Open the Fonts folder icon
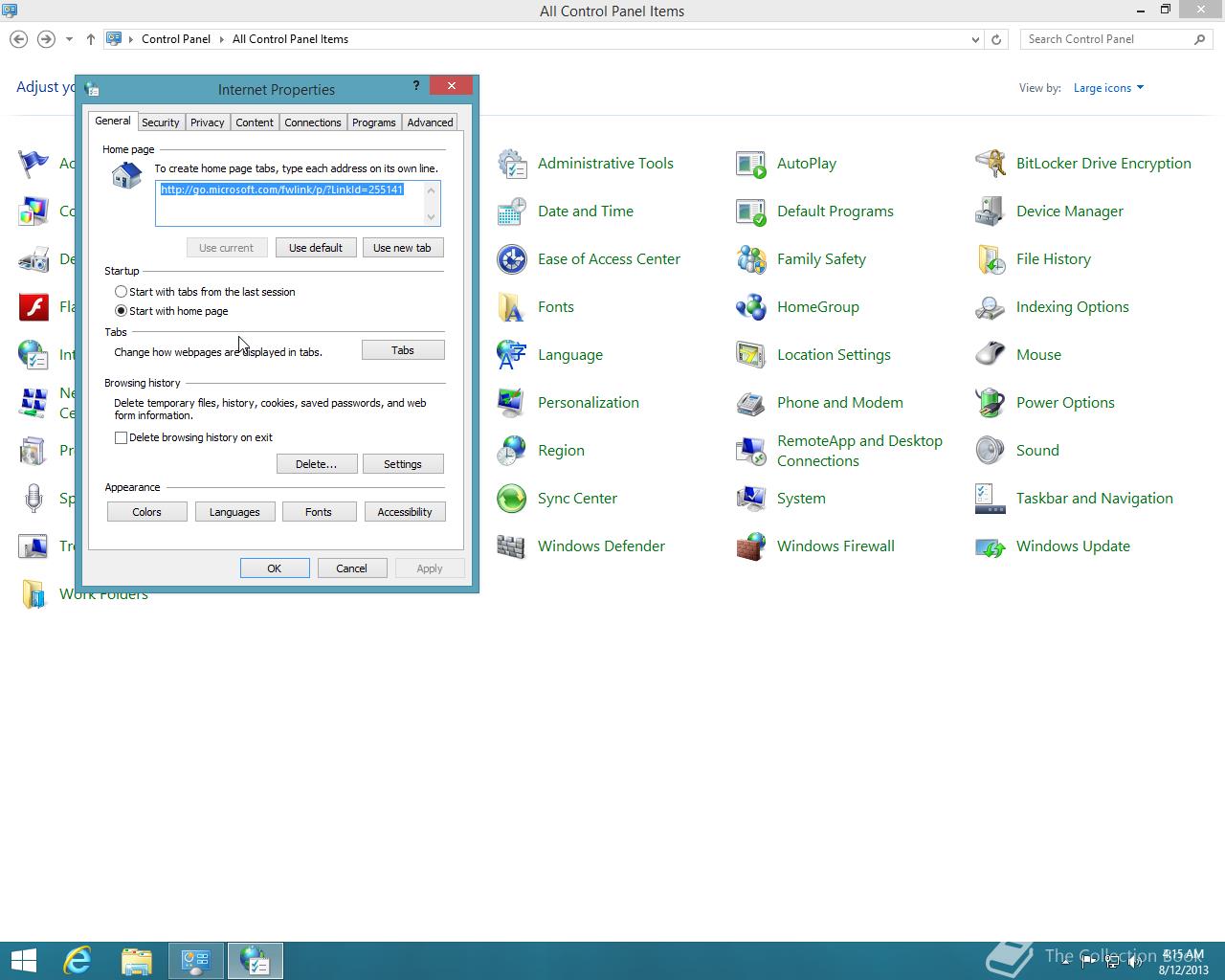1225x980 pixels. 512,307
